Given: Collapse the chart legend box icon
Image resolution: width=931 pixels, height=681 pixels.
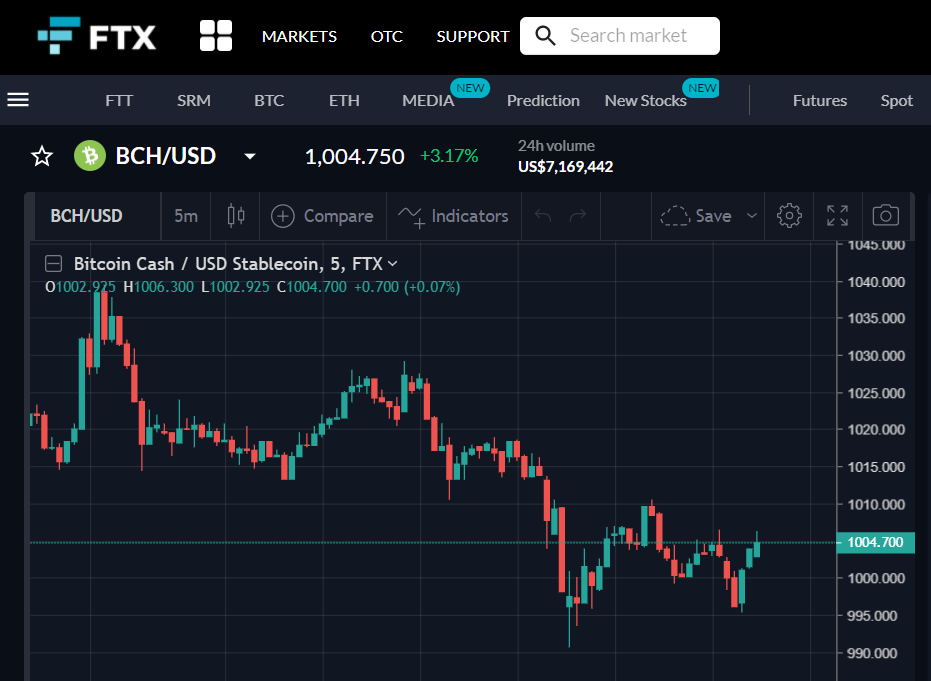Looking at the screenshot, I should point(53,264).
